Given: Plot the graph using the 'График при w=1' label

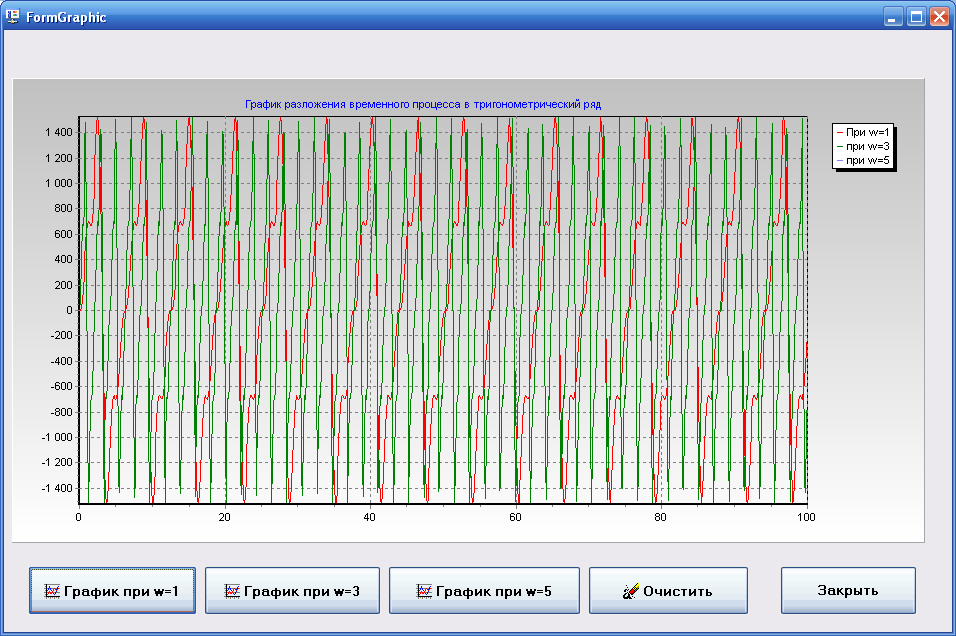Looking at the screenshot, I should pyautogui.click(x=121, y=591).
